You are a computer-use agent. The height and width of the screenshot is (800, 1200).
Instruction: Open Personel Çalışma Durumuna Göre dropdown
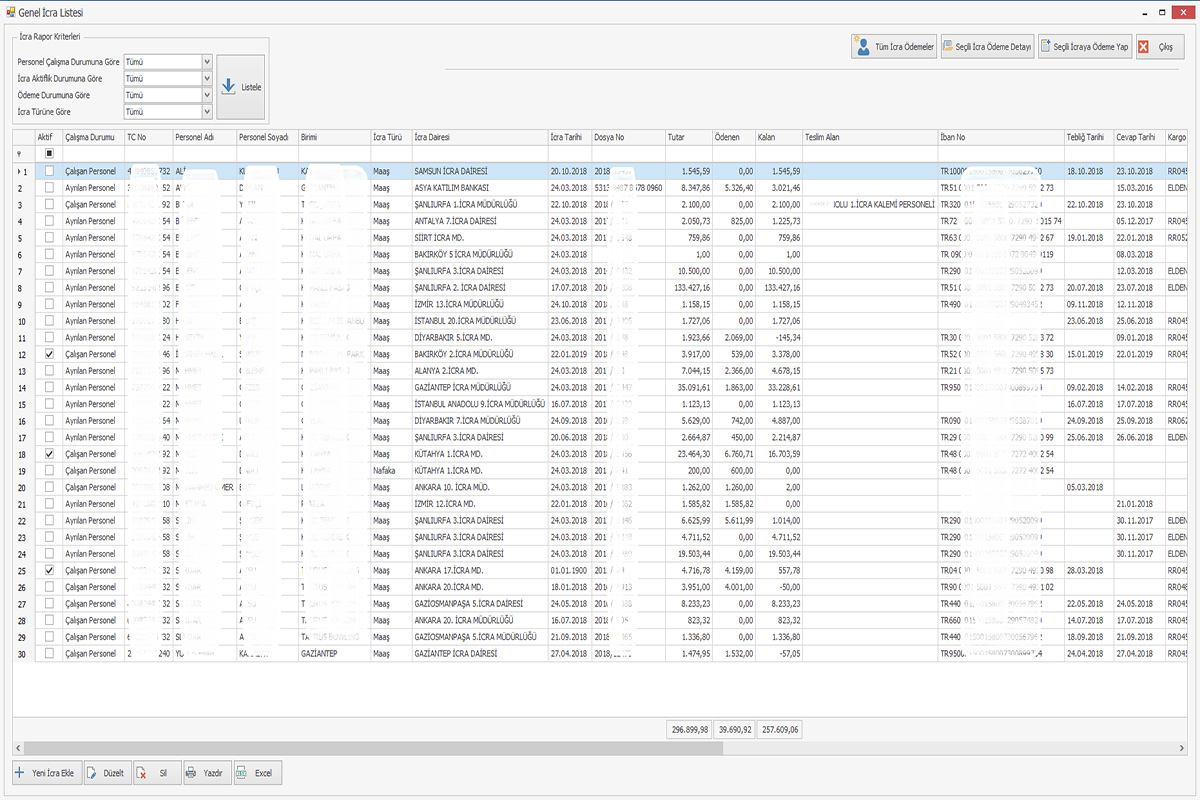click(x=207, y=62)
